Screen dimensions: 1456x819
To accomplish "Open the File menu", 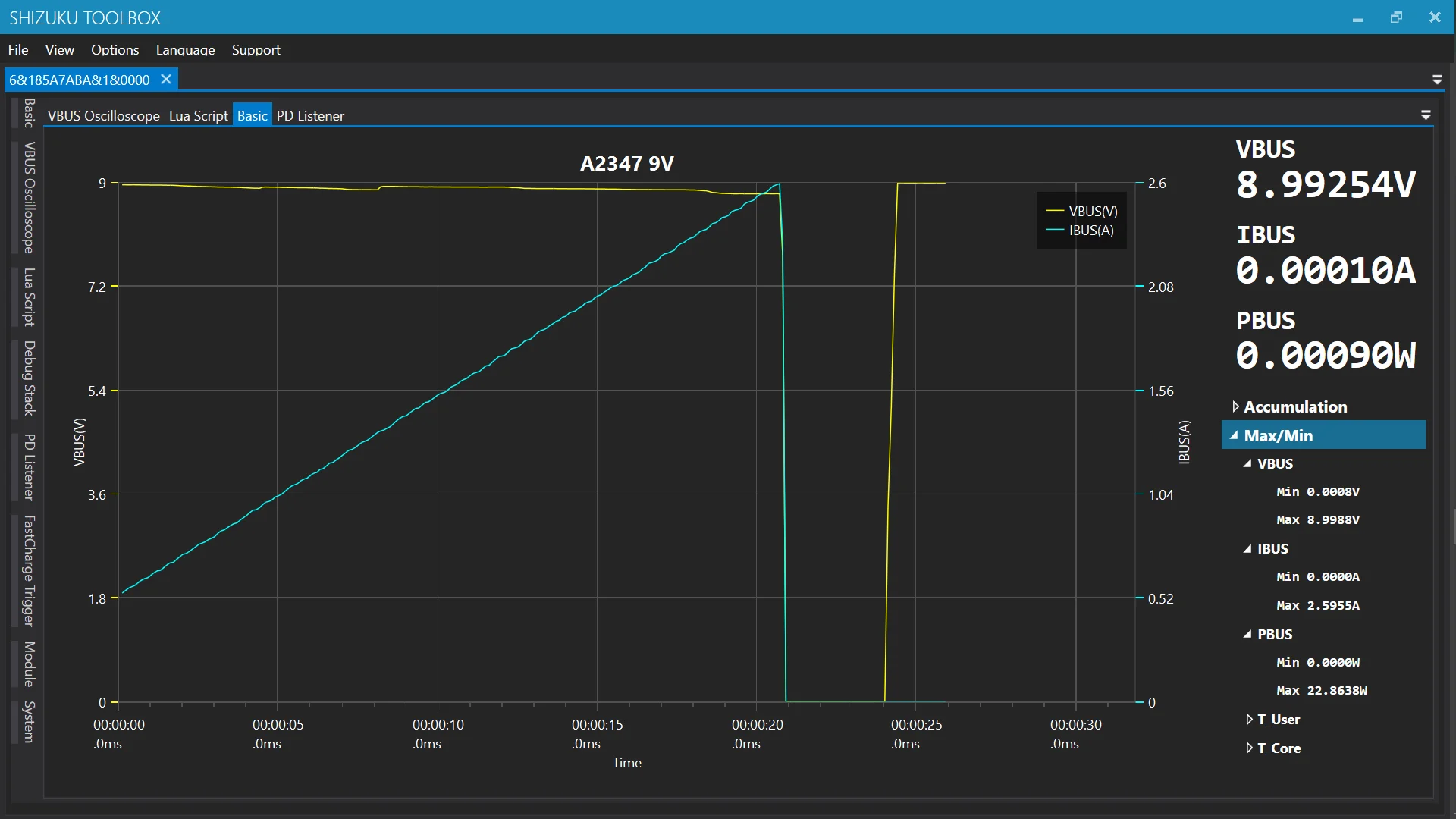I will (18, 50).
